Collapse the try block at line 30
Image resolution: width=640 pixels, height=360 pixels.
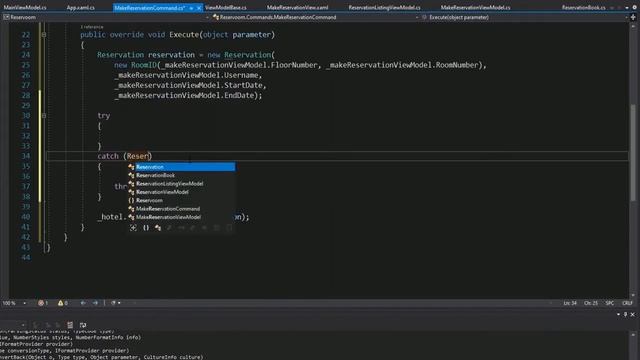coord(44,116)
